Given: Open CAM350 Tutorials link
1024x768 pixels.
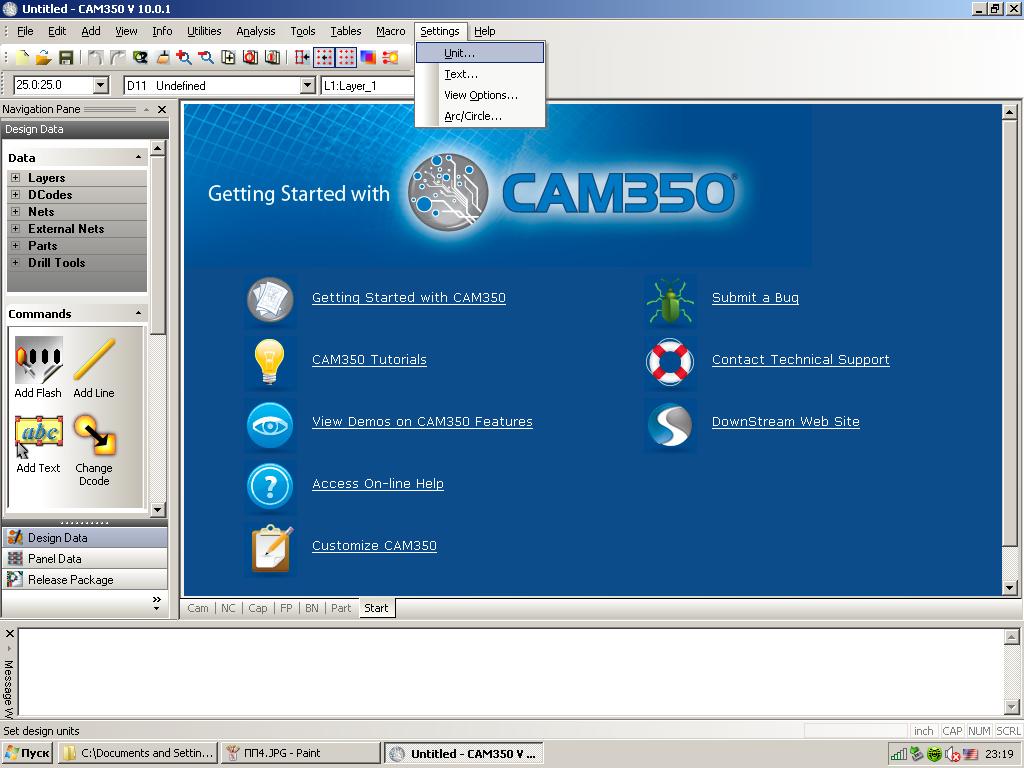Looking at the screenshot, I should [369, 360].
